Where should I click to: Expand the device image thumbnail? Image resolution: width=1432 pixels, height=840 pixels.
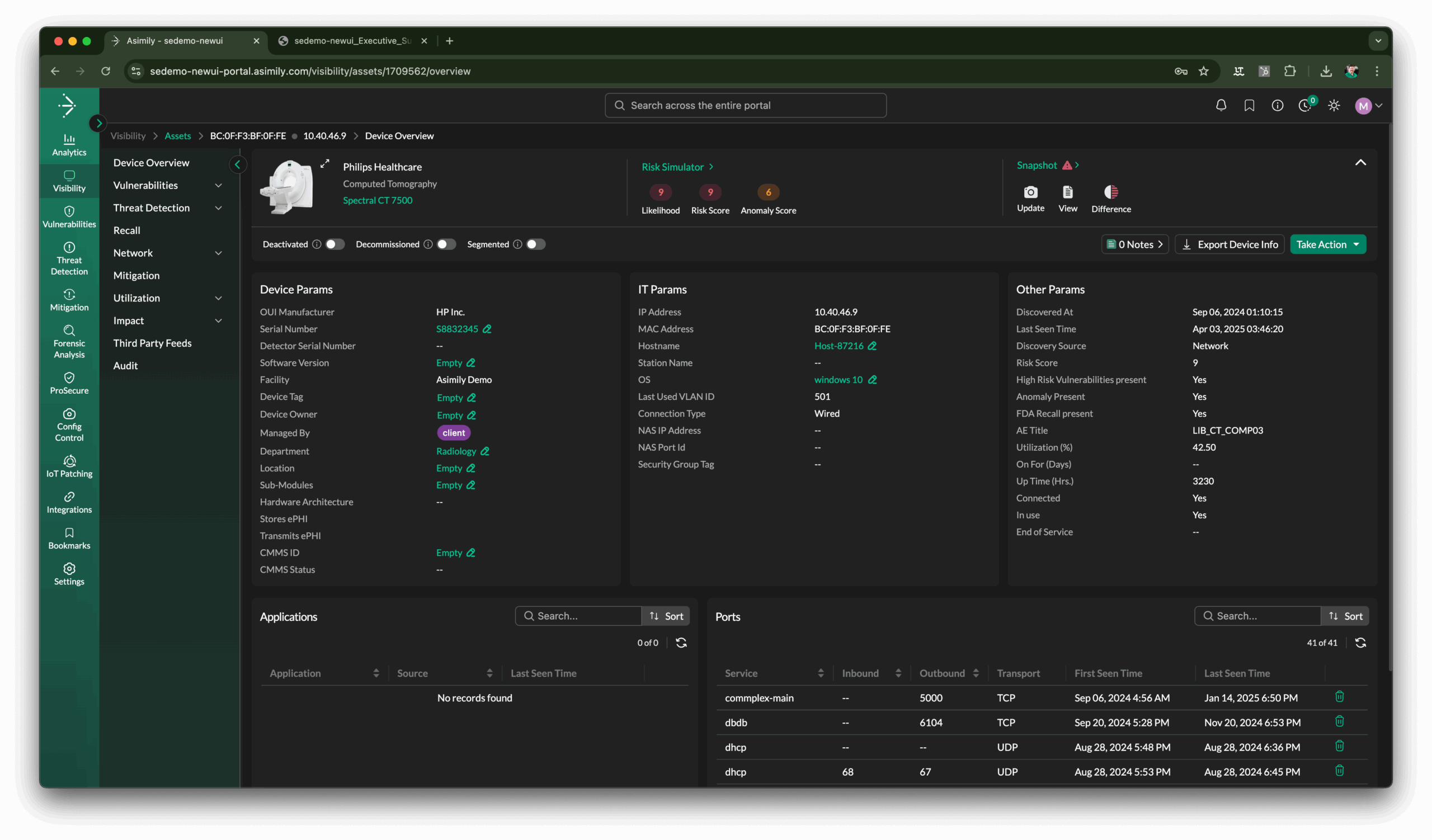point(324,163)
